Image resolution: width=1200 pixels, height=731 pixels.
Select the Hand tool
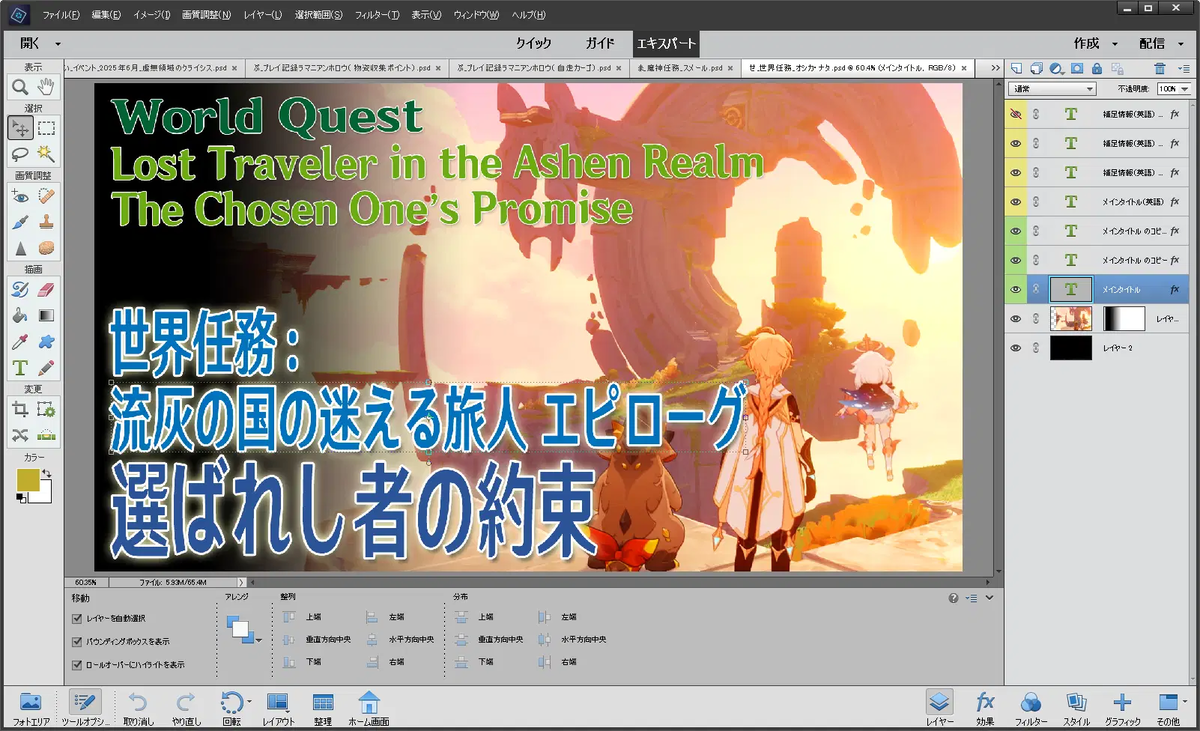pos(46,88)
